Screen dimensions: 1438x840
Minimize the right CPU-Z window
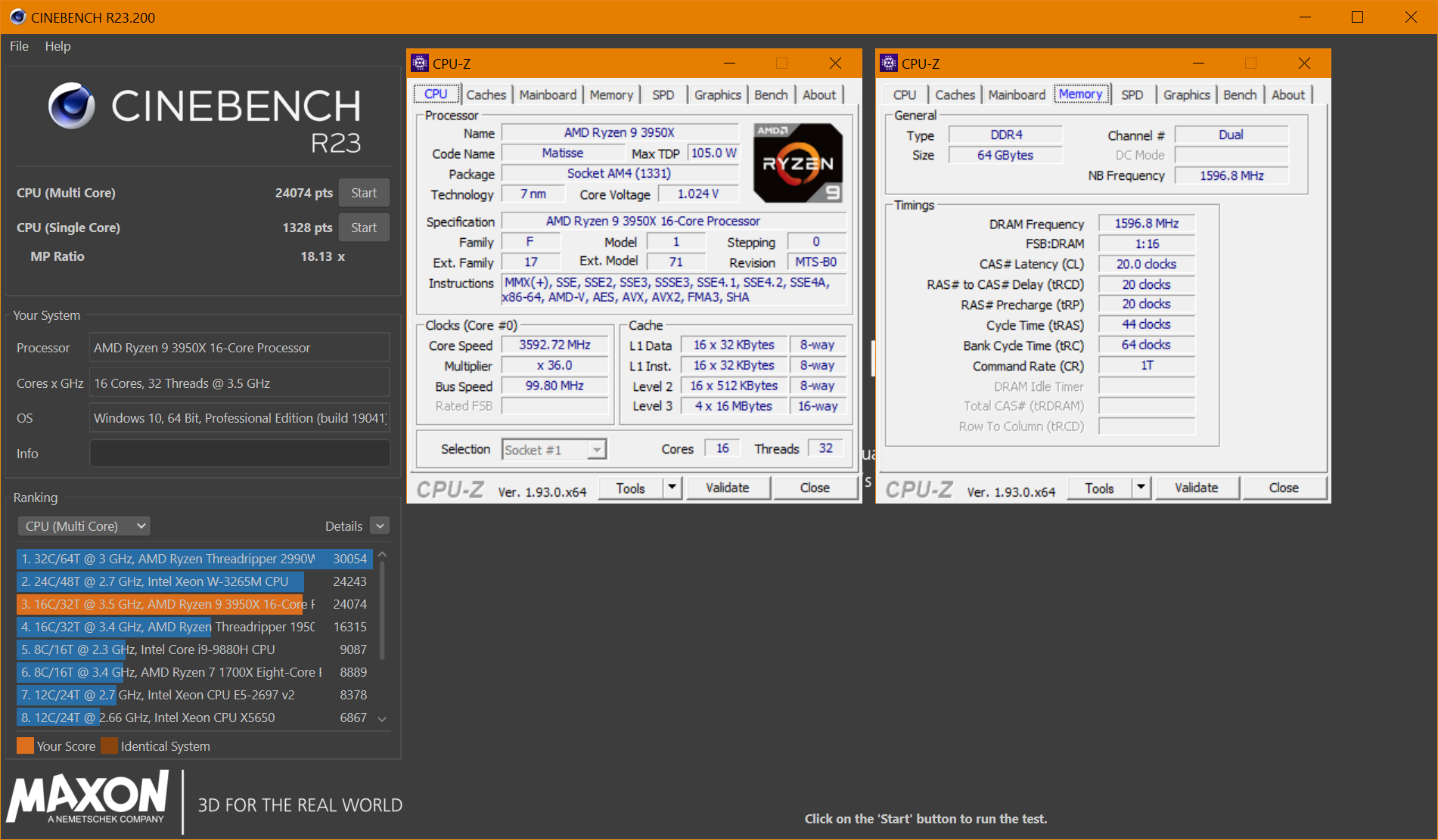click(x=1198, y=64)
